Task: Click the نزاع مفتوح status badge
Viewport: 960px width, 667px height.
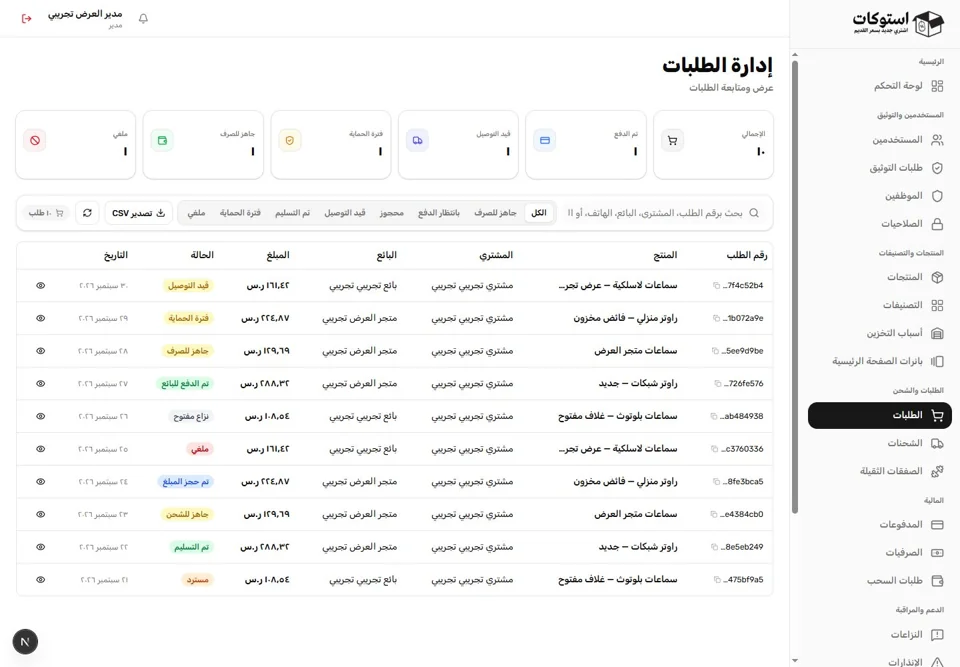Action: click(x=191, y=416)
